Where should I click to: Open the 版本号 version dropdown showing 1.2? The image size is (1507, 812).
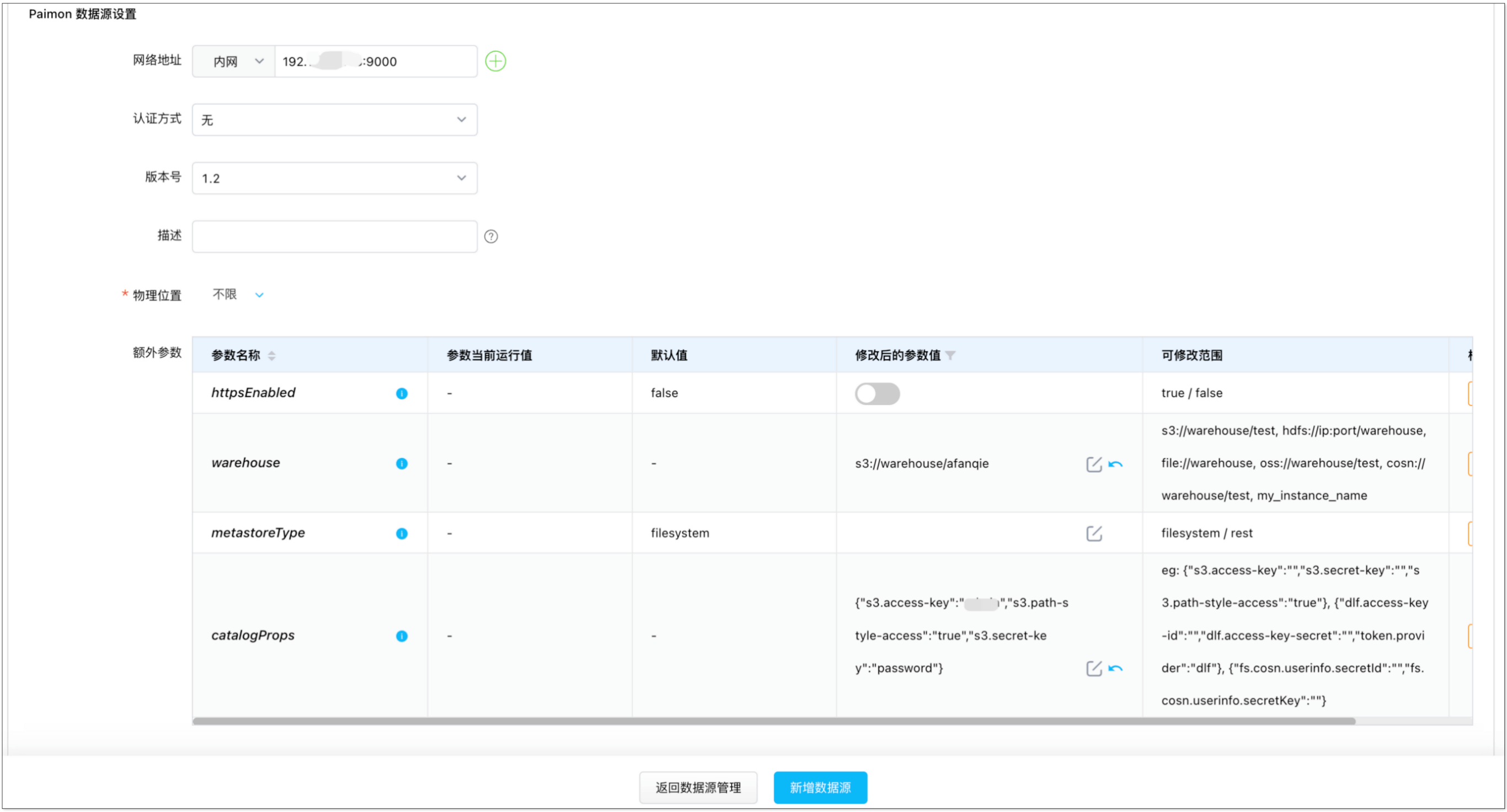point(334,178)
